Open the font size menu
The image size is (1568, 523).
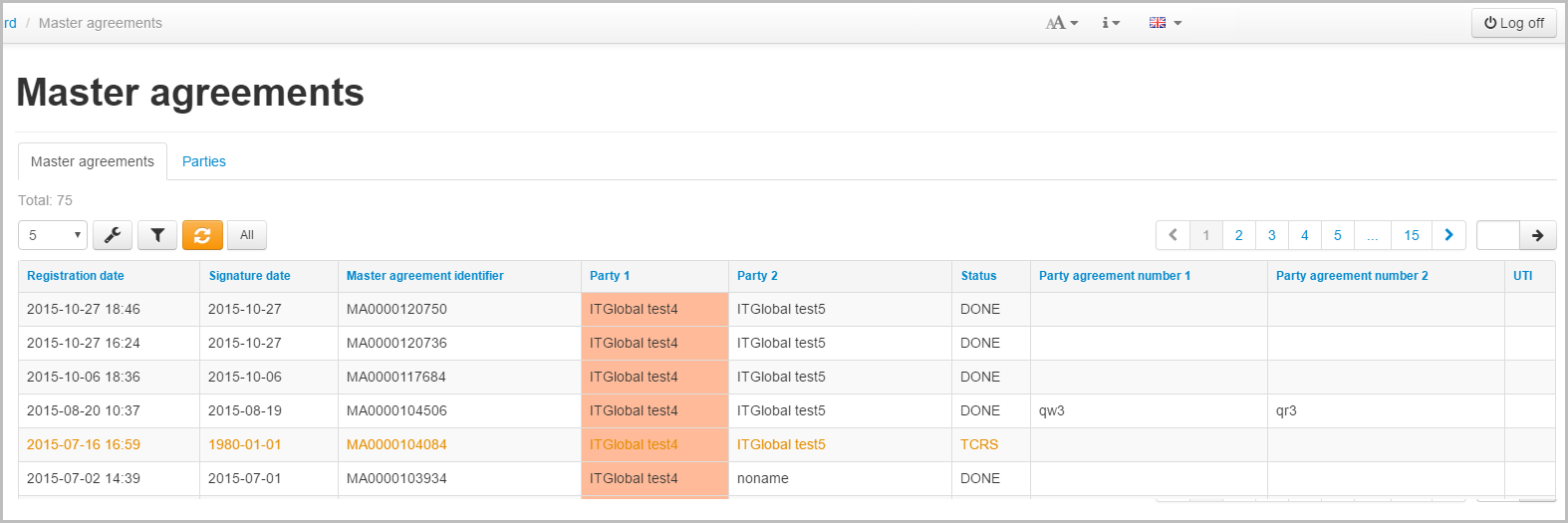(x=1061, y=23)
